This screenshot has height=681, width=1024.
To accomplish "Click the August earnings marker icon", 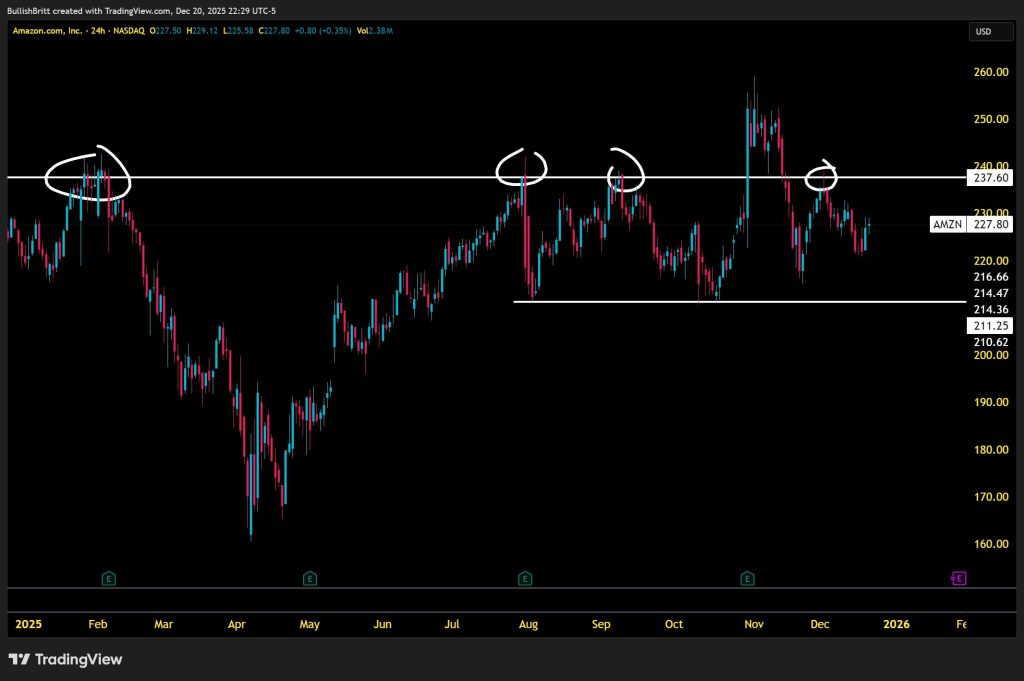I will click(525, 578).
